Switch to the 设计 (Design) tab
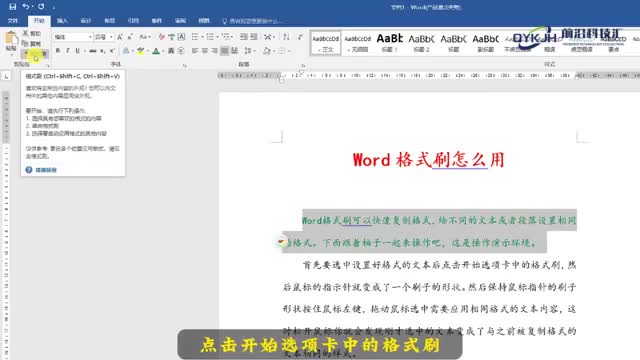Image resolution: width=640 pixels, height=360 pixels. 86,20
